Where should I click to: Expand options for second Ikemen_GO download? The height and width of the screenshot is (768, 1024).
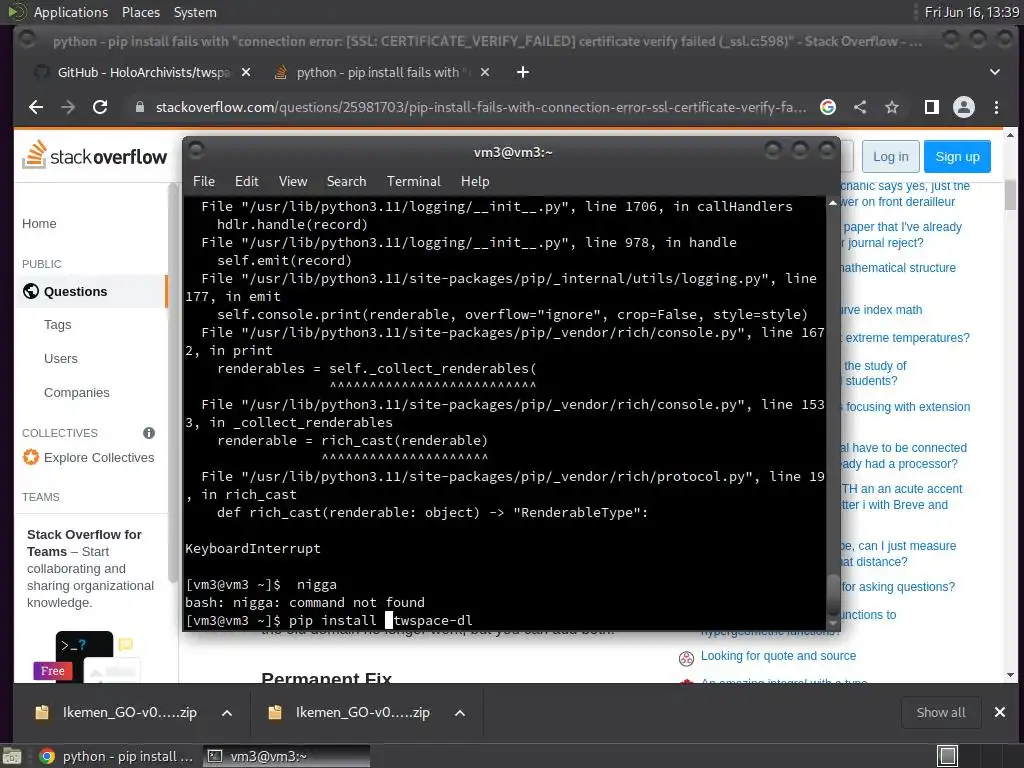tap(460, 712)
